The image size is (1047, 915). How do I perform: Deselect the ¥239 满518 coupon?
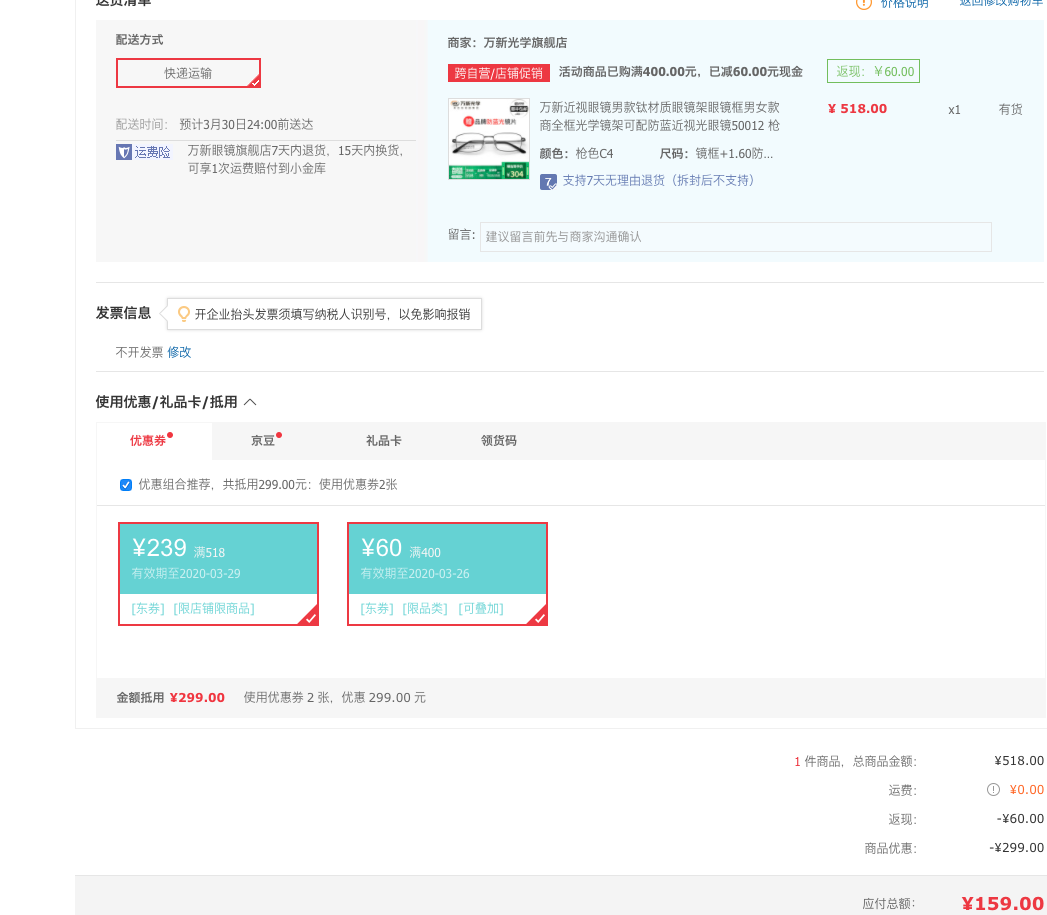[218, 574]
